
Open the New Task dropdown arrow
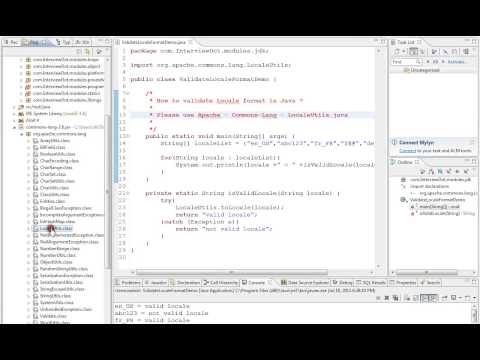pos(404,52)
